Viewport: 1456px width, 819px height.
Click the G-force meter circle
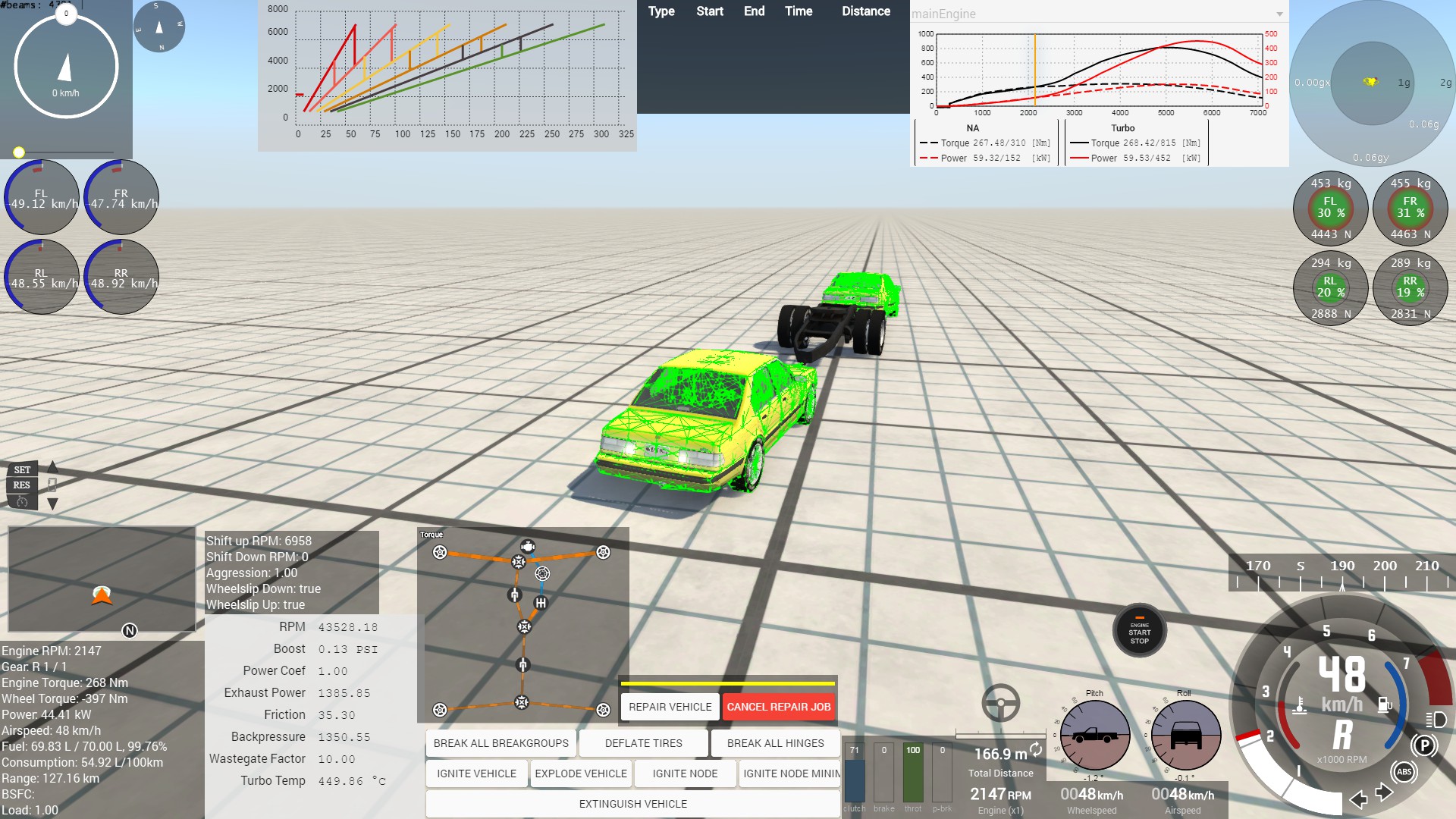(x=1372, y=83)
